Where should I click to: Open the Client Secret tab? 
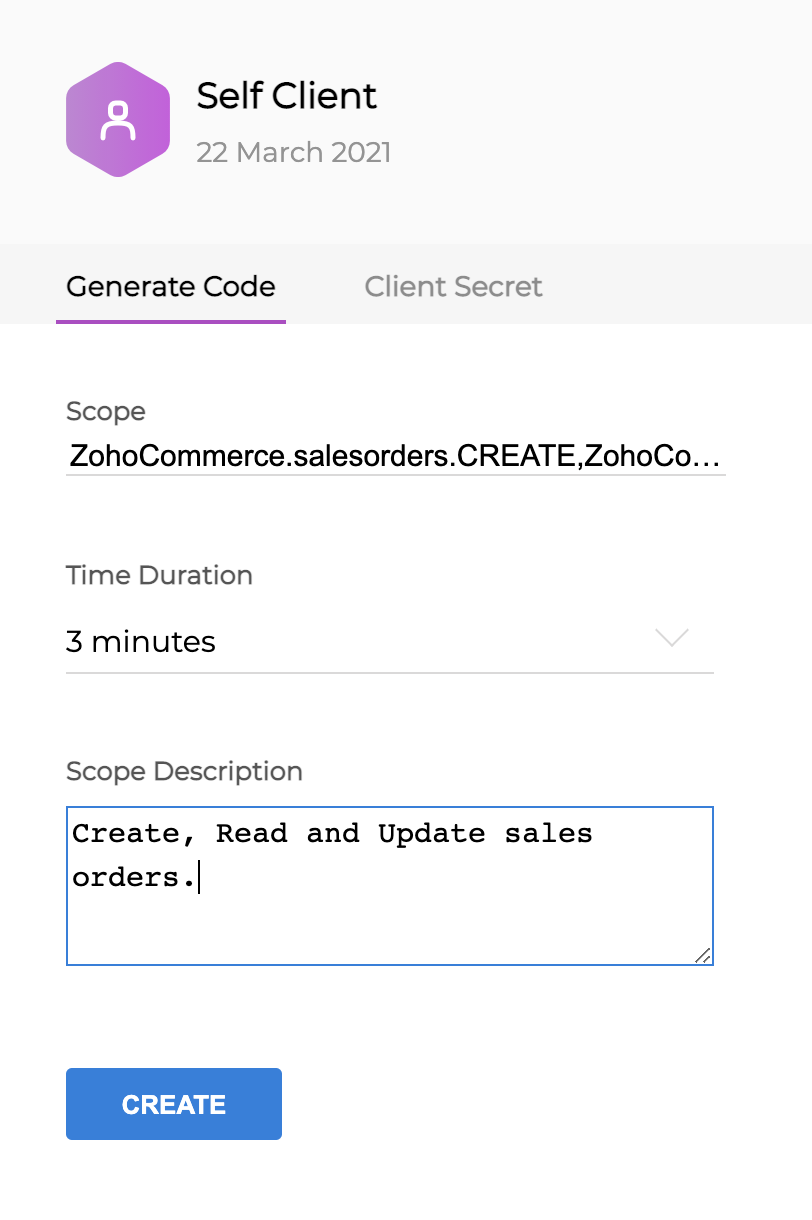tap(453, 287)
